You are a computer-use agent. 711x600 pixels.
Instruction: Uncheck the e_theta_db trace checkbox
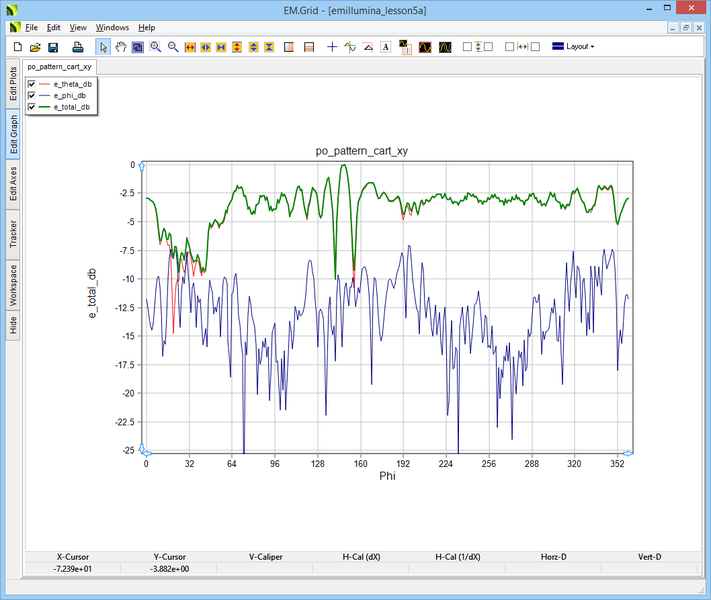(32, 84)
